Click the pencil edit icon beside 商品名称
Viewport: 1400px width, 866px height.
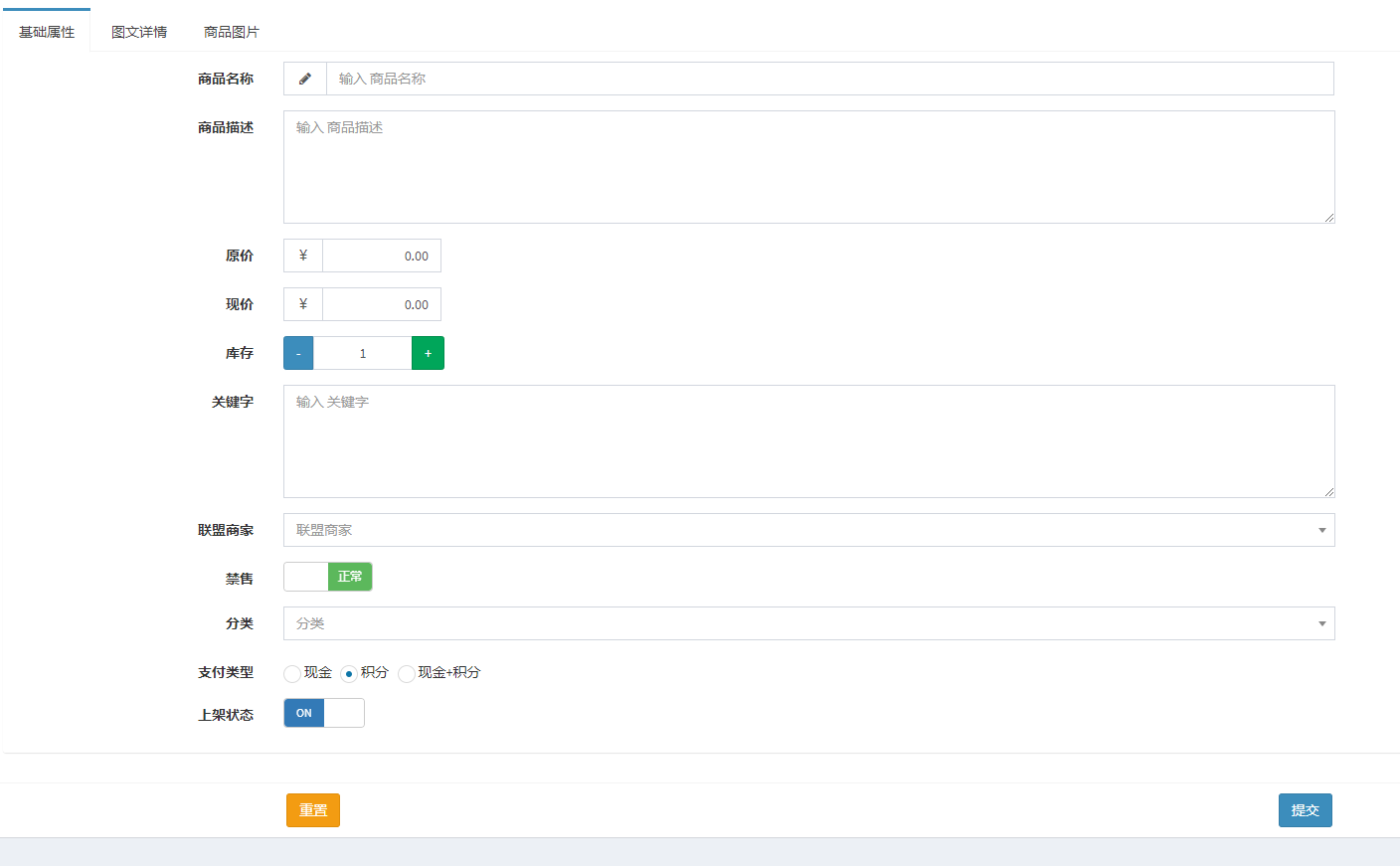[x=304, y=79]
